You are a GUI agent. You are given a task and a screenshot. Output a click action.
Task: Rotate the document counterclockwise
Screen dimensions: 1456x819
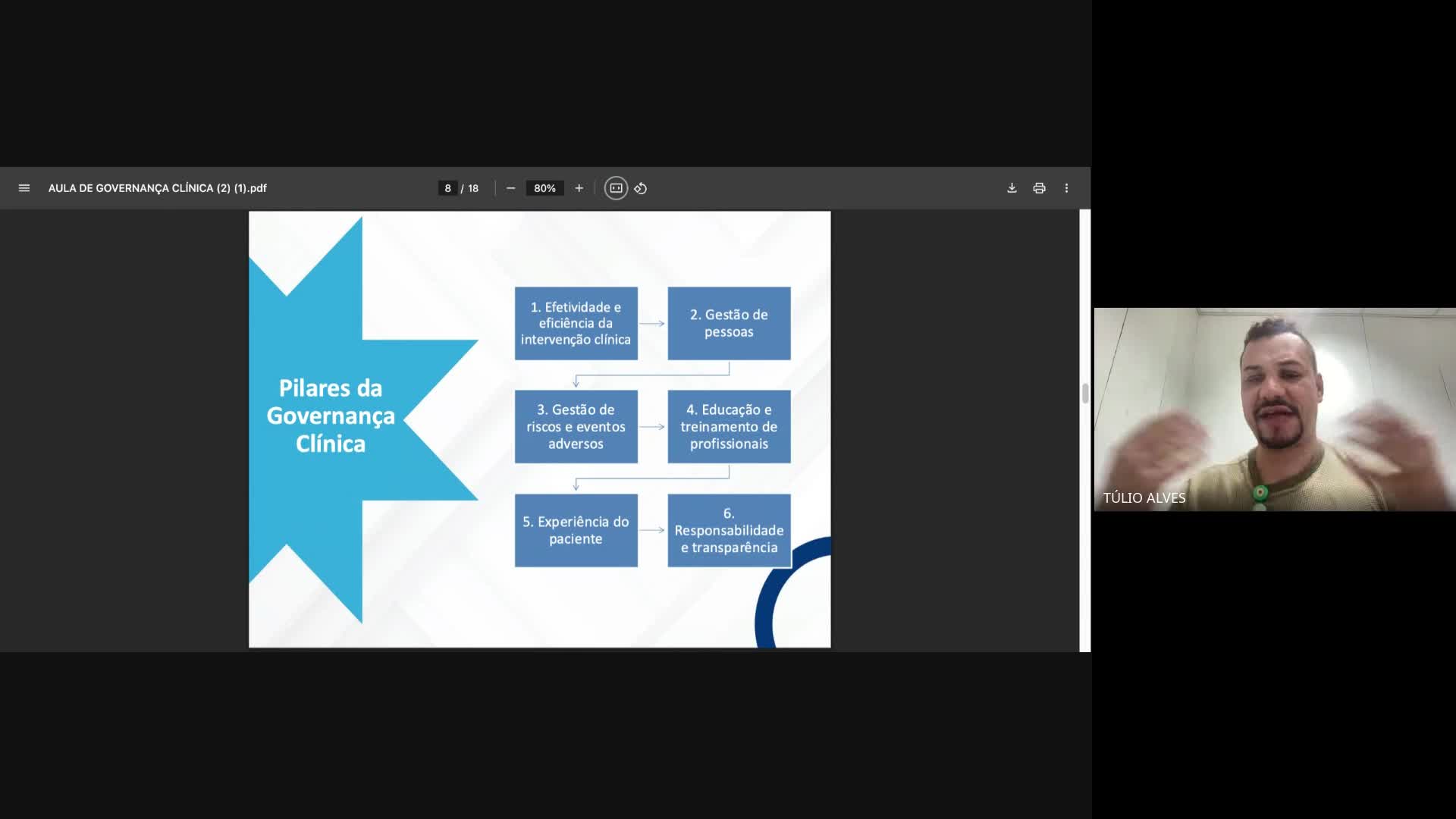click(641, 188)
